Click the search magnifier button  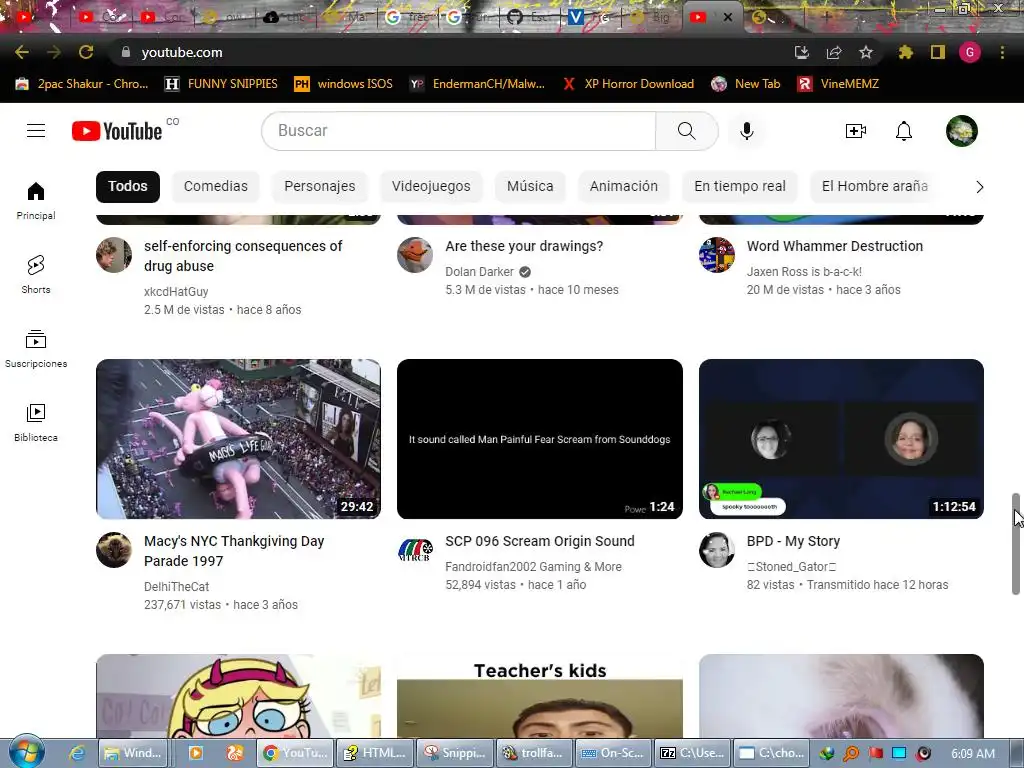[x=686, y=131]
